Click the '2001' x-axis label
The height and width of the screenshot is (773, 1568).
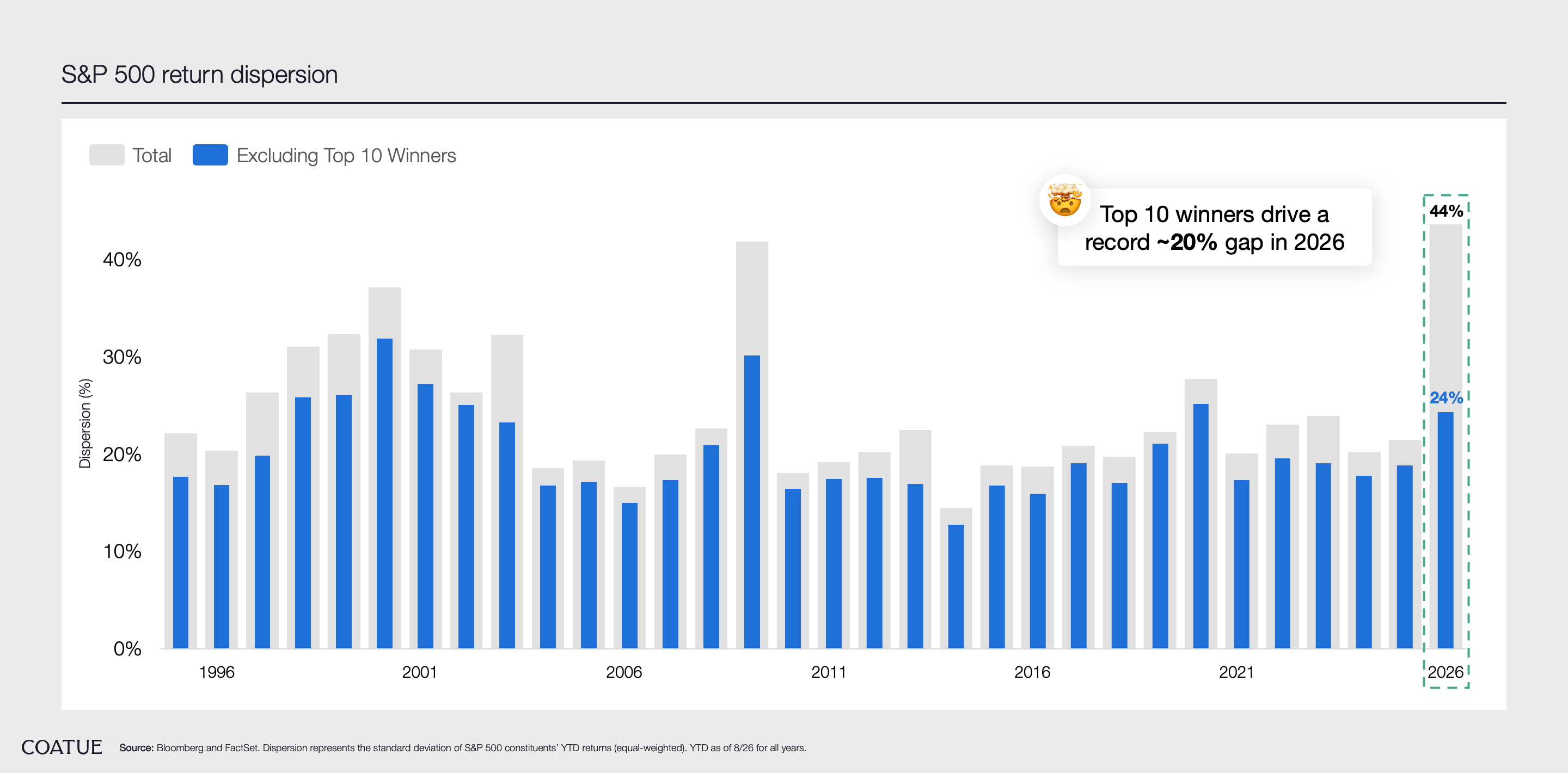click(x=420, y=672)
